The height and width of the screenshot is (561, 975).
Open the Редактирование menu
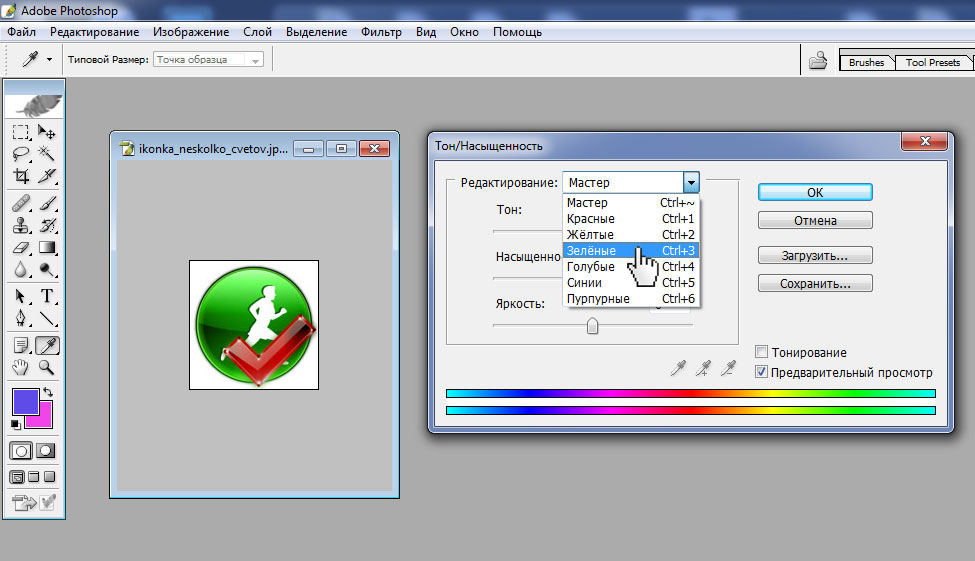[95, 32]
